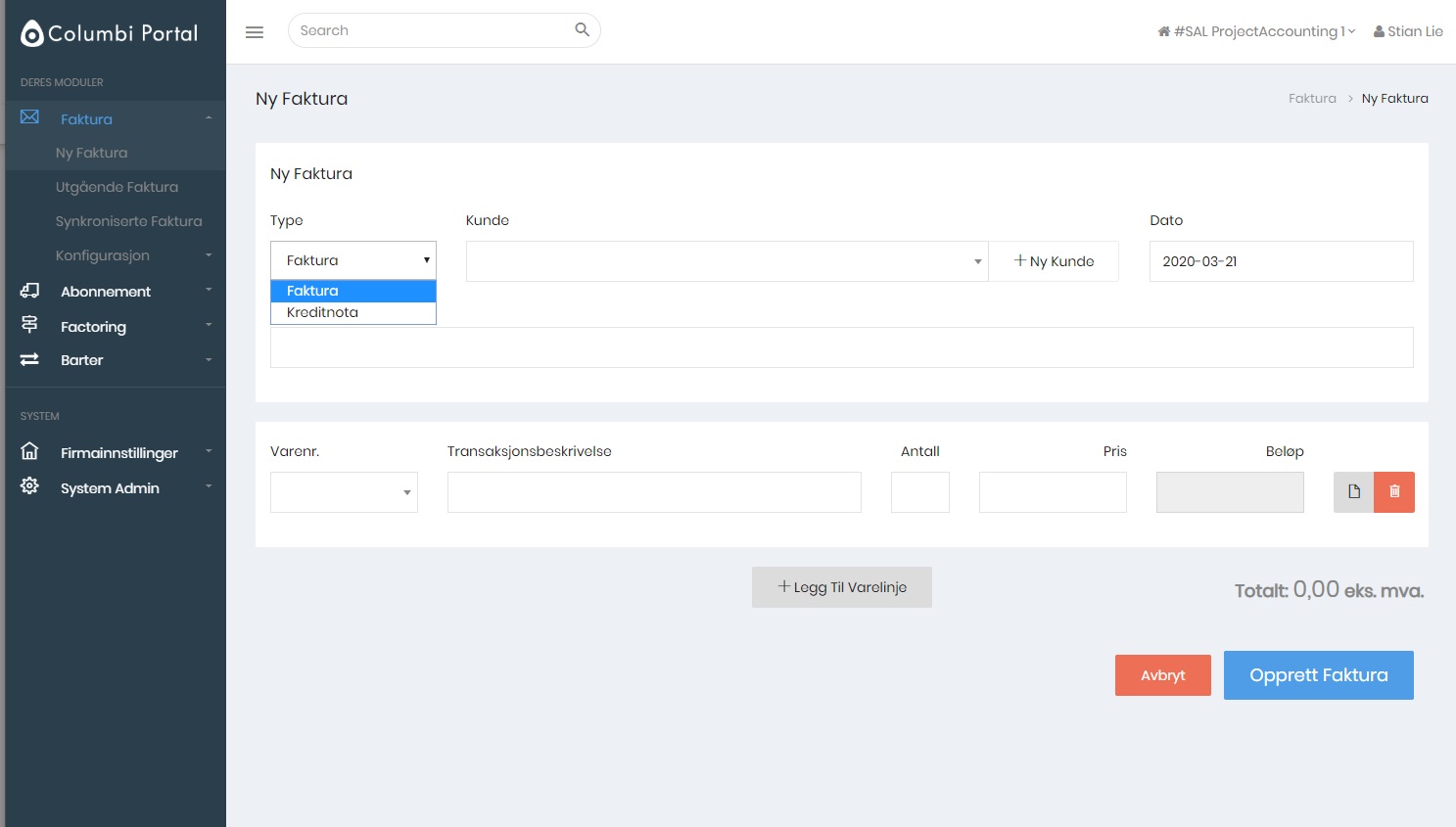The width and height of the screenshot is (1456, 827).
Task: Expand the Firmainnstillinger menu arrow
Action: [209, 451]
